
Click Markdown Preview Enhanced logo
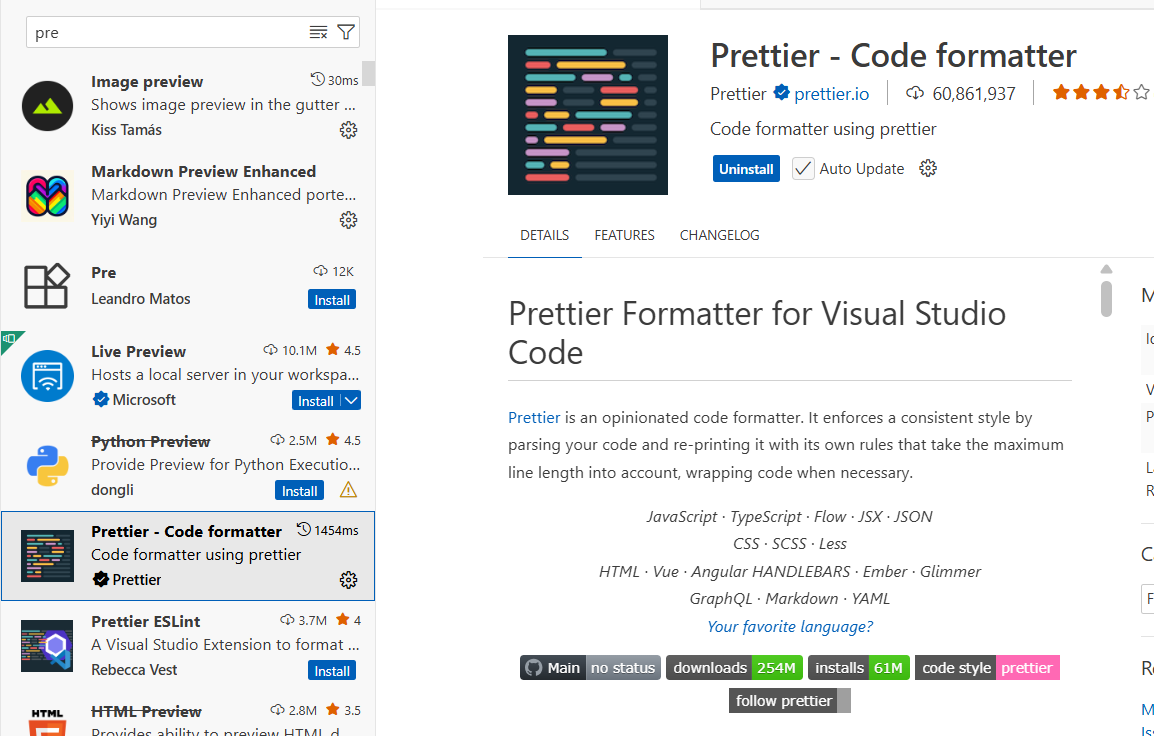pos(47,196)
